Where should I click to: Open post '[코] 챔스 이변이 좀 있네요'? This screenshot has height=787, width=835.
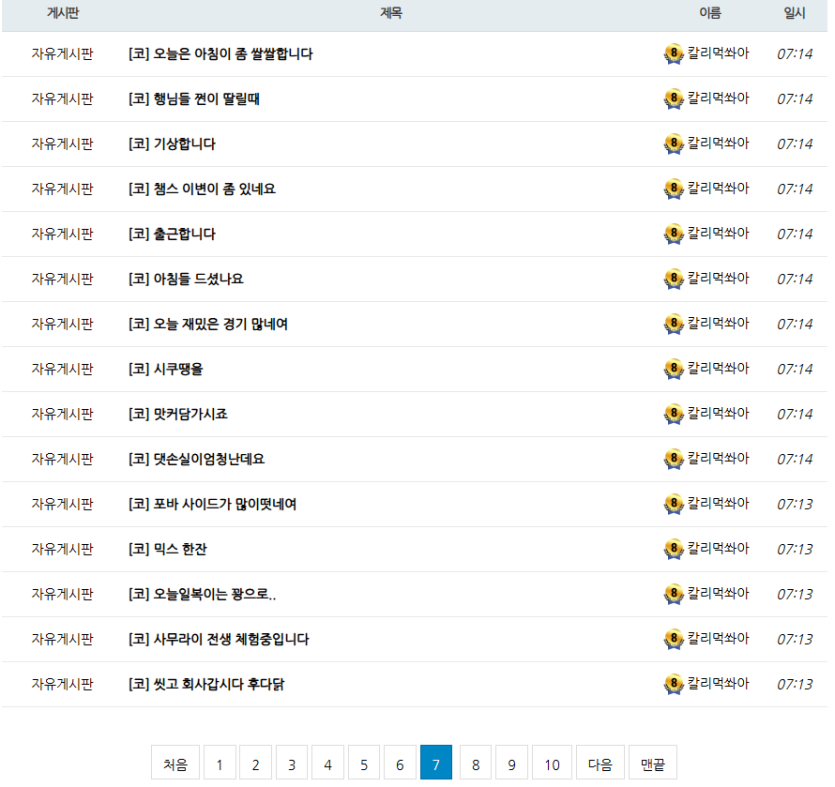(x=202, y=189)
